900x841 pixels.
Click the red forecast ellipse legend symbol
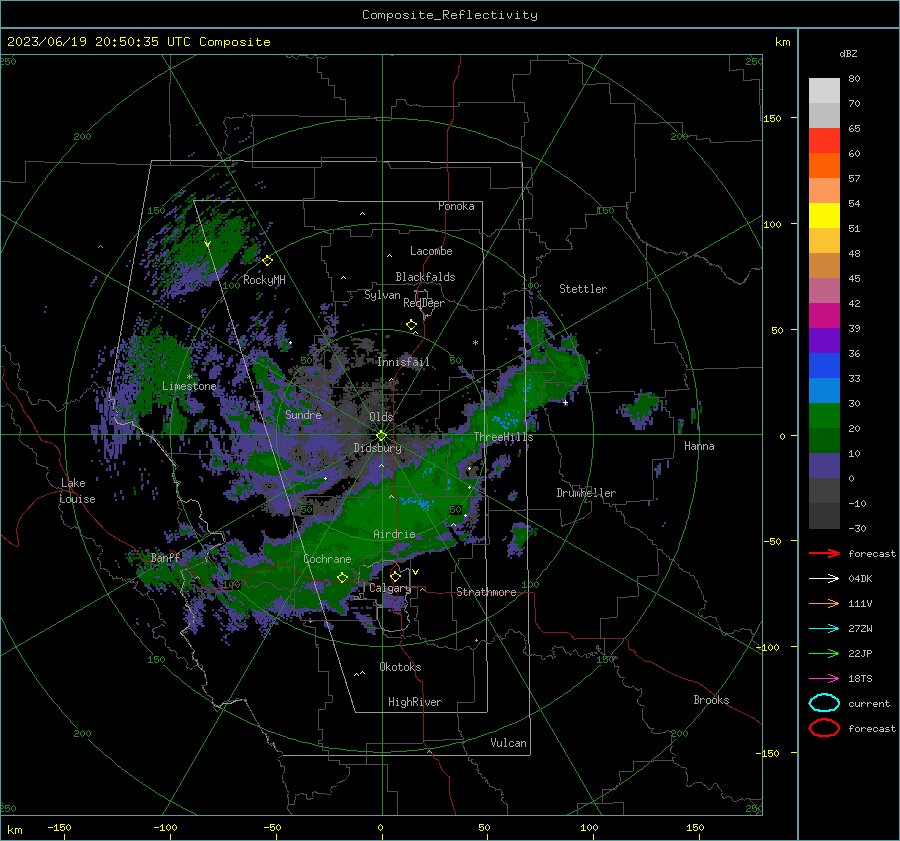coord(824,728)
